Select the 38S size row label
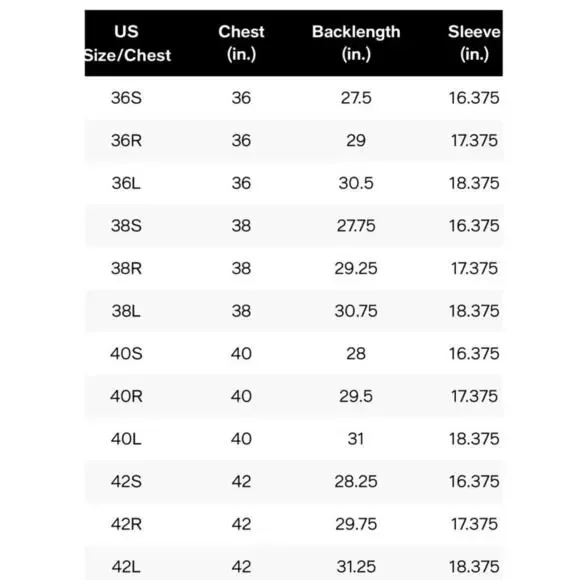This screenshot has width=580, height=580. coord(126,226)
